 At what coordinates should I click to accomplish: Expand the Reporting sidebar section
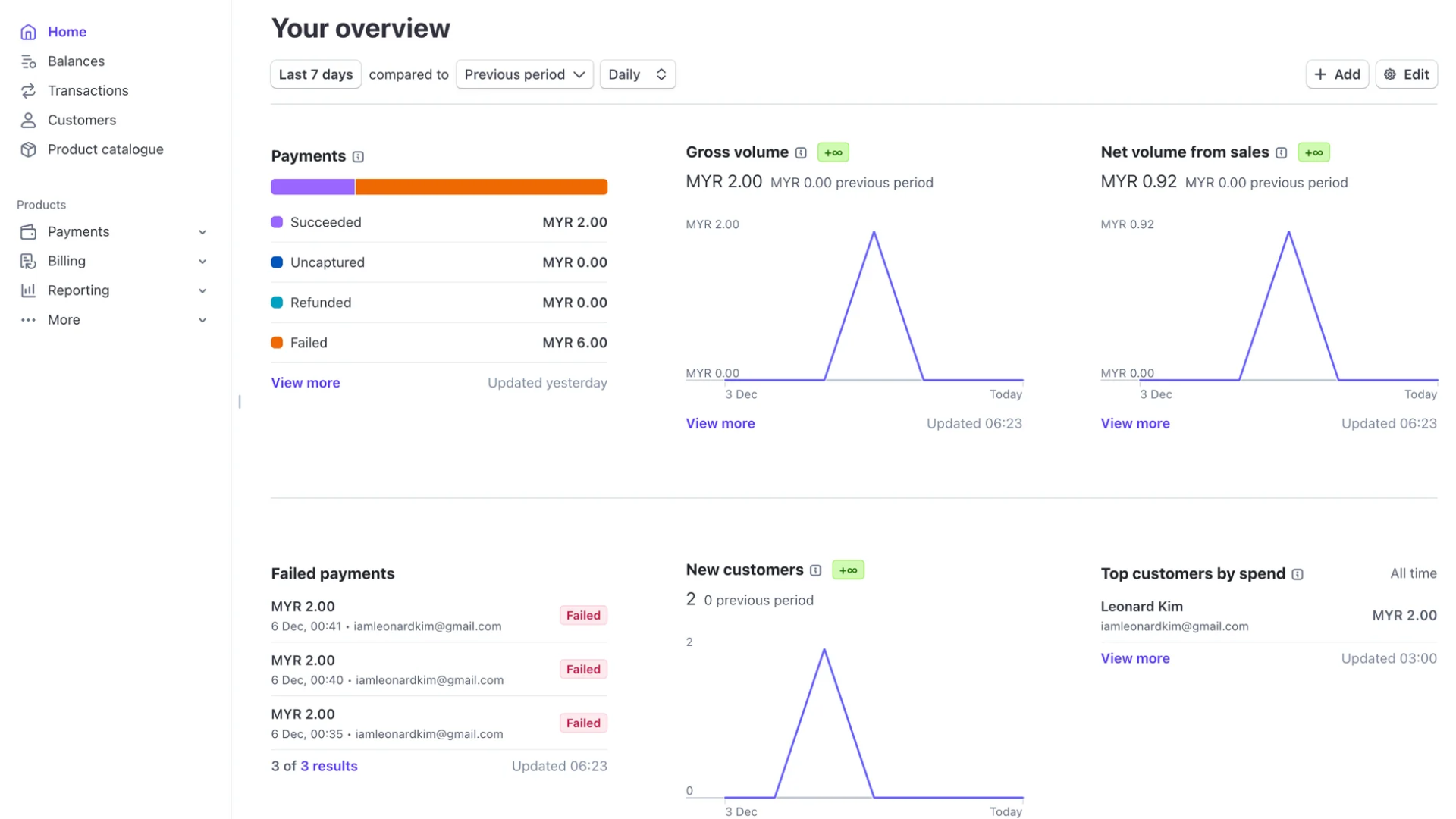[x=202, y=290]
